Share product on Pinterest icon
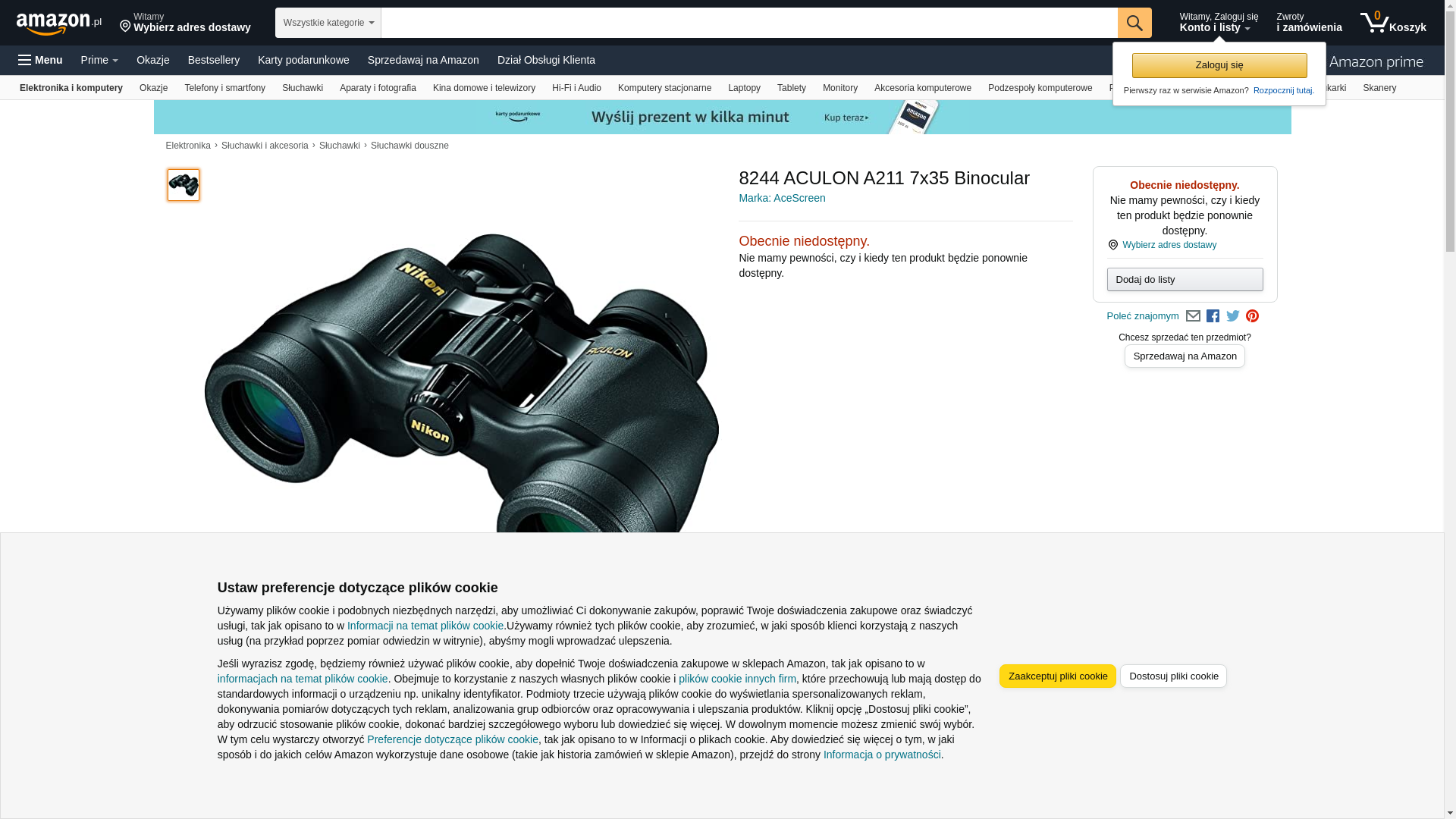Image resolution: width=1456 pixels, height=819 pixels. pos(1252,316)
